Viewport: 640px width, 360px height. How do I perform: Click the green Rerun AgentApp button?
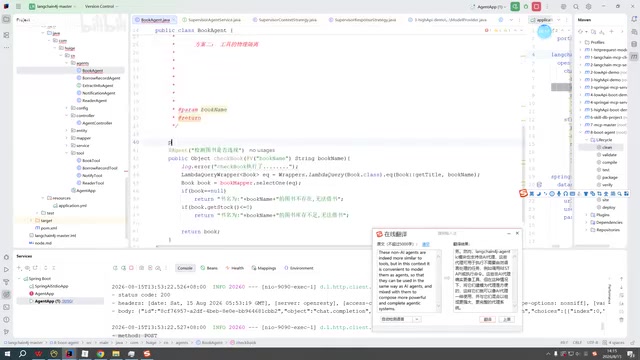click(x=515, y=7)
